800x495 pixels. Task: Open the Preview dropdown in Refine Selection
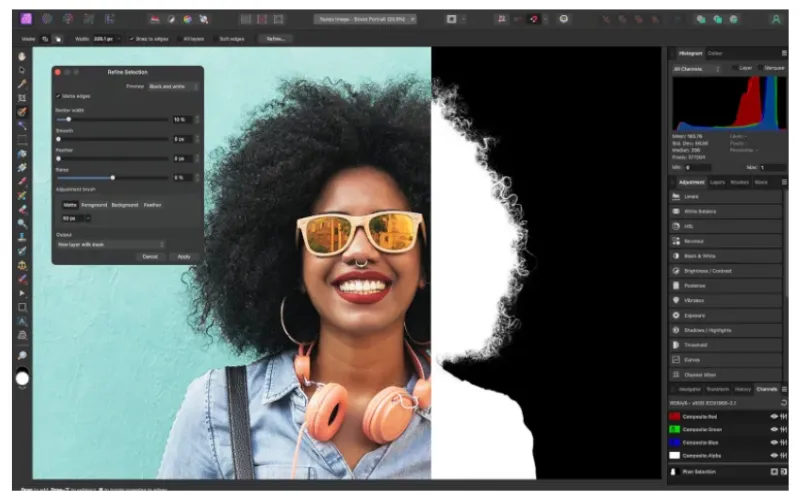[x=172, y=87]
